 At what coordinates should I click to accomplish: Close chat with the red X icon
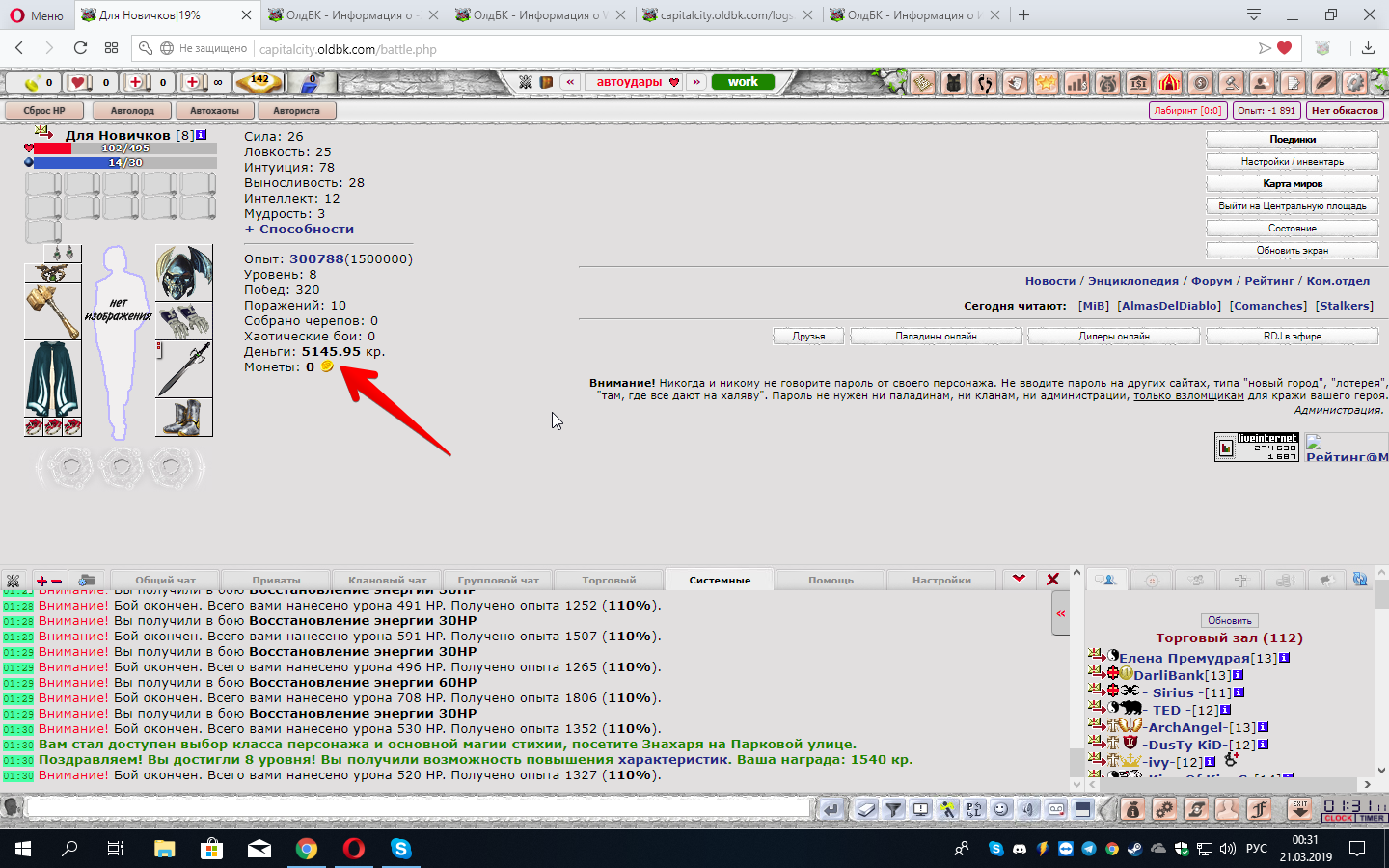pyautogui.click(x=1052, y=579)
